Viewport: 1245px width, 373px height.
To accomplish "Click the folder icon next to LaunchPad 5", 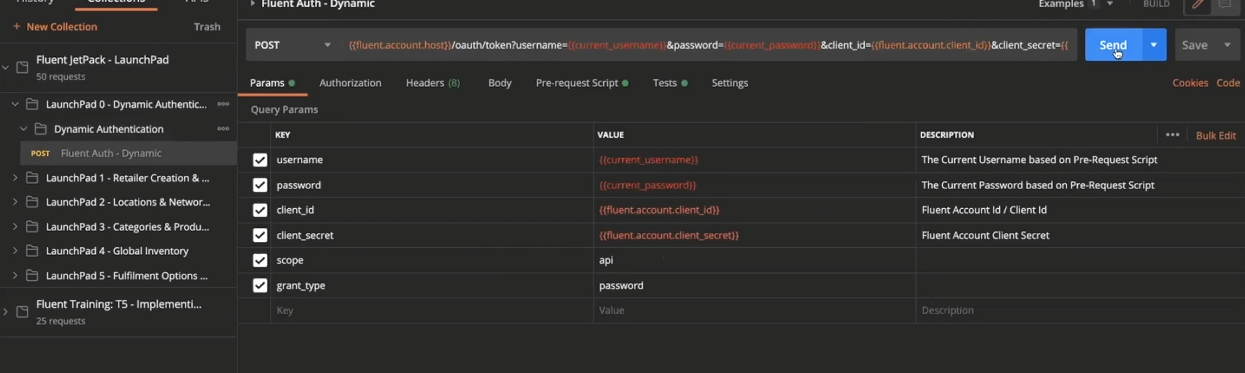I will click(x=32, y=276).
